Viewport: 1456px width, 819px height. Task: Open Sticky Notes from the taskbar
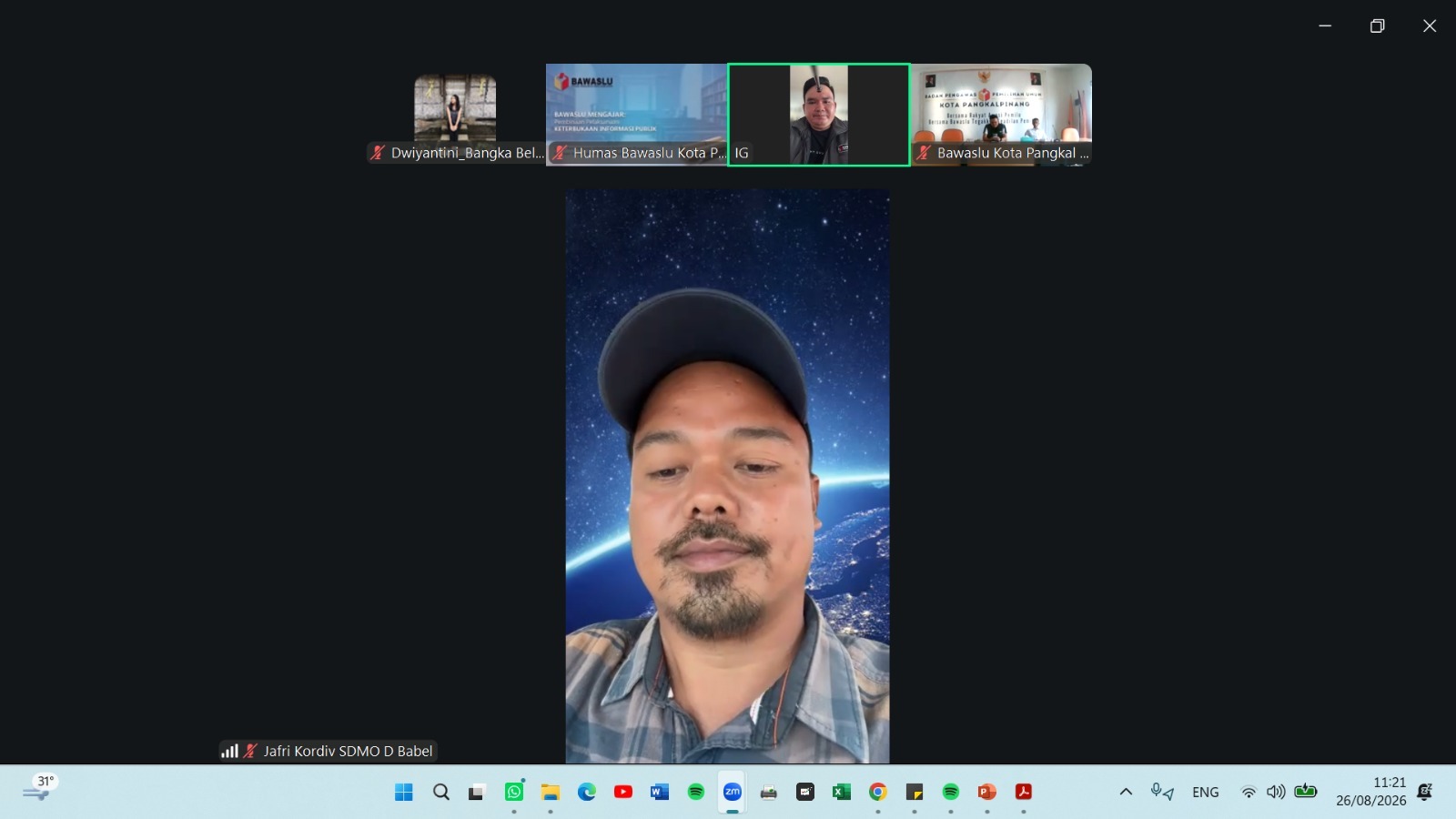pos(915,792)
